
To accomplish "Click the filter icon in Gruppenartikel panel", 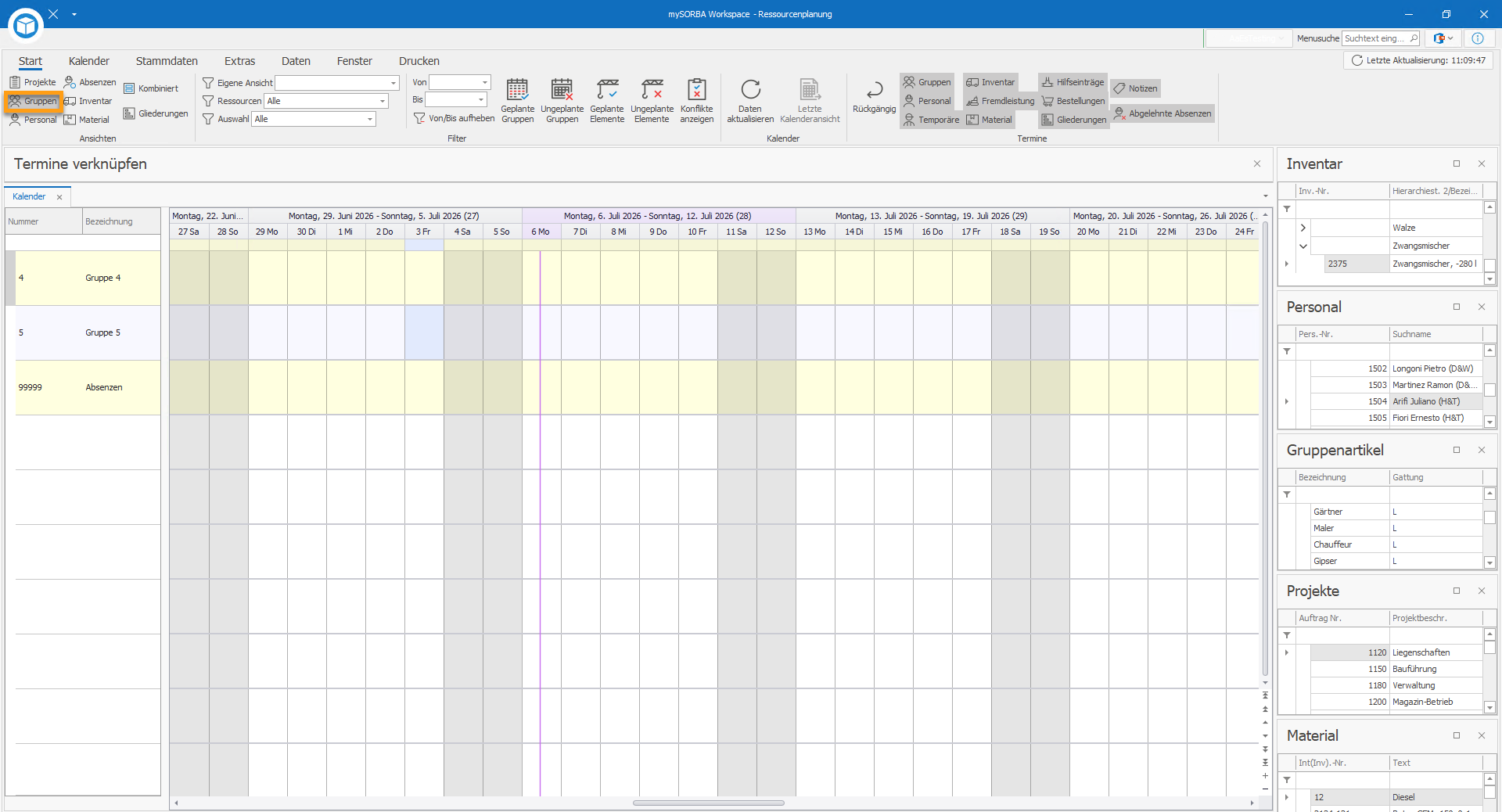I will tap(1287, 494).
